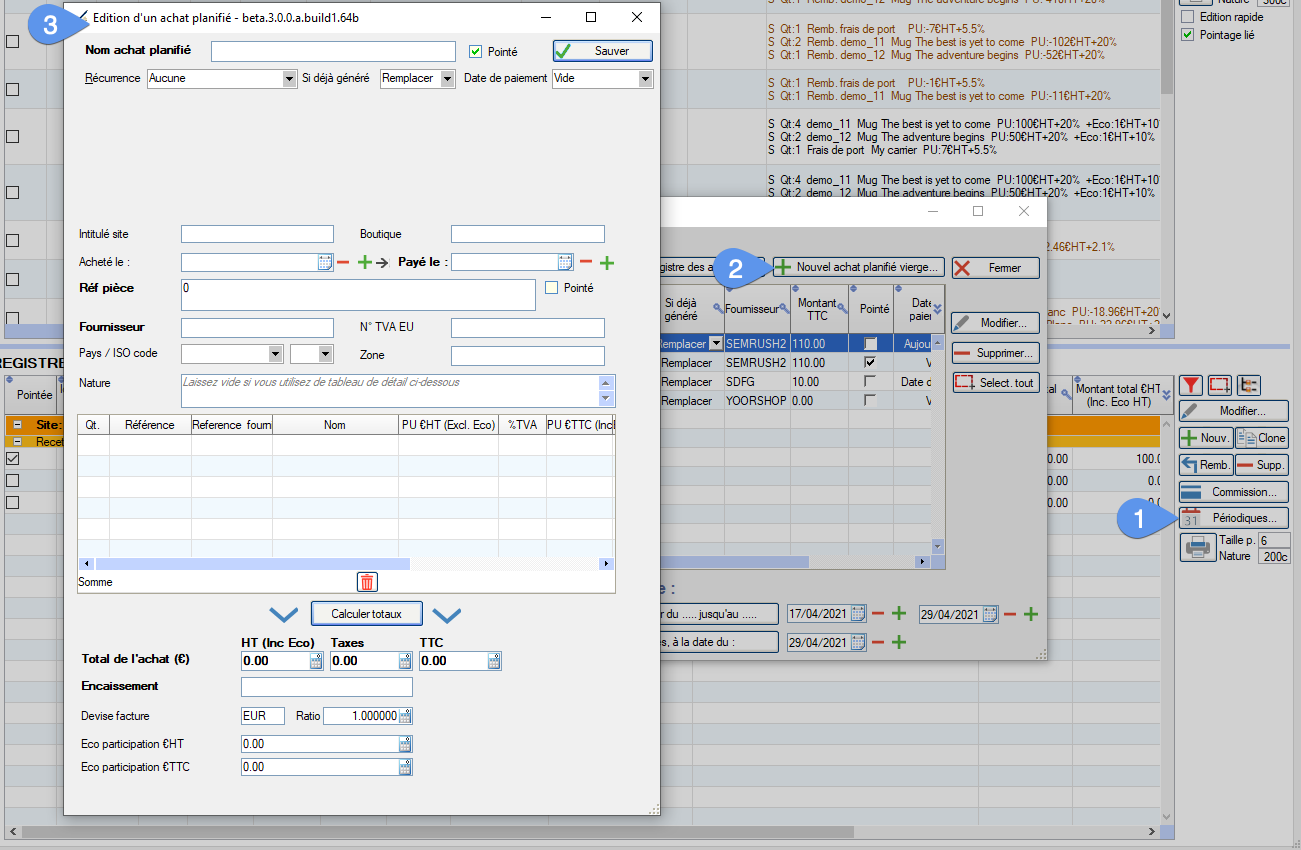Click into the Encaissement text field

pyautogui.click(x=327, y=687)
